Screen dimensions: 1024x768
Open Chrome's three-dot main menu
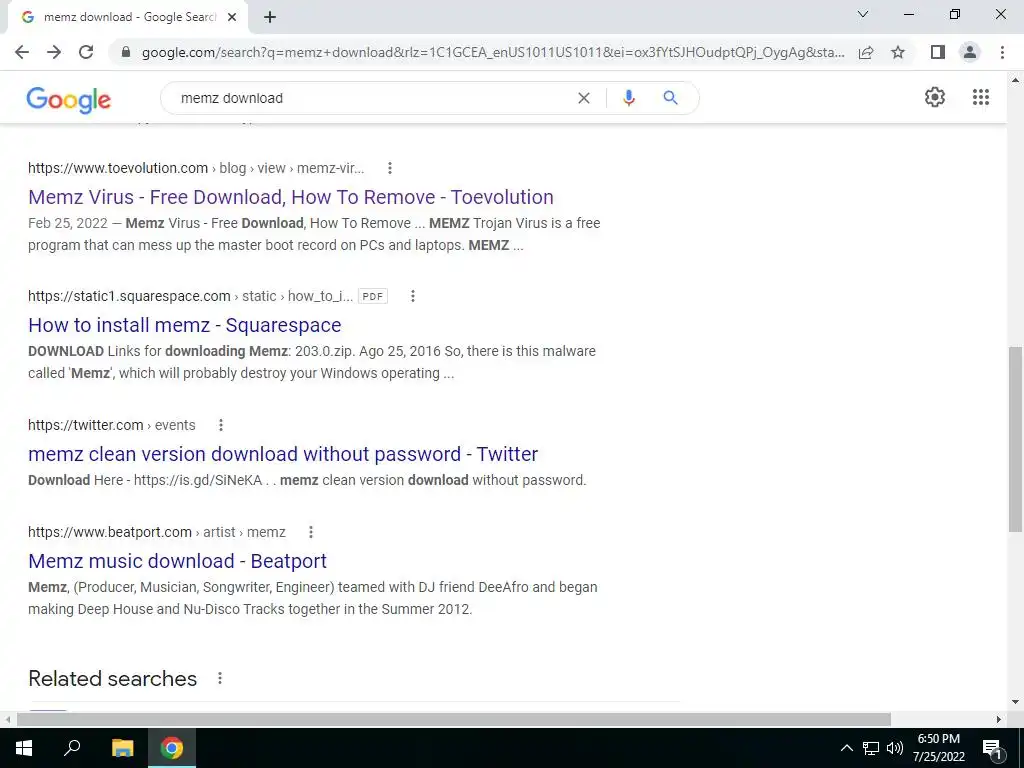[1002, 52]
